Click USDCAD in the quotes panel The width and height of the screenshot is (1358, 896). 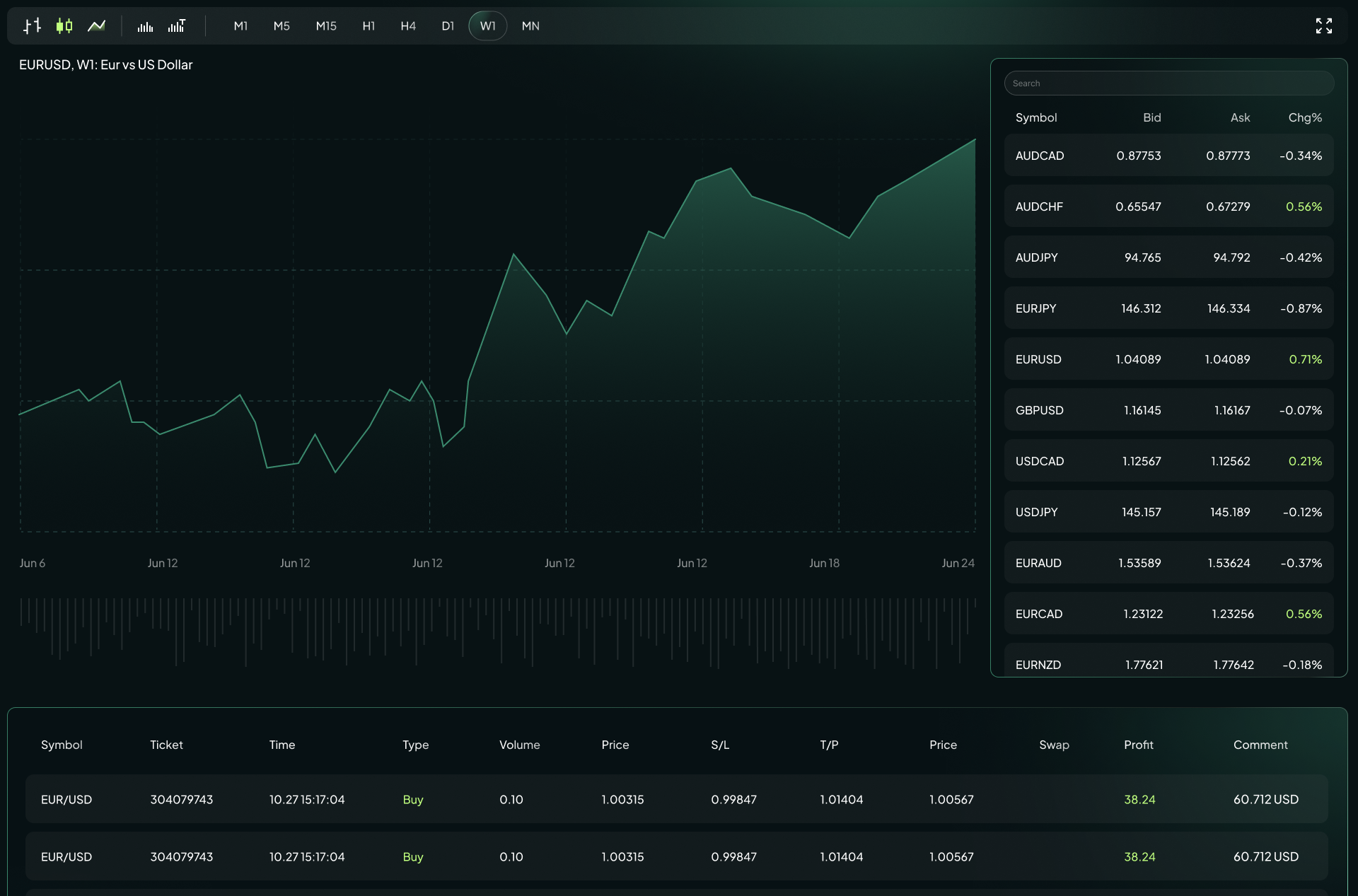[x=1169, y=460]
